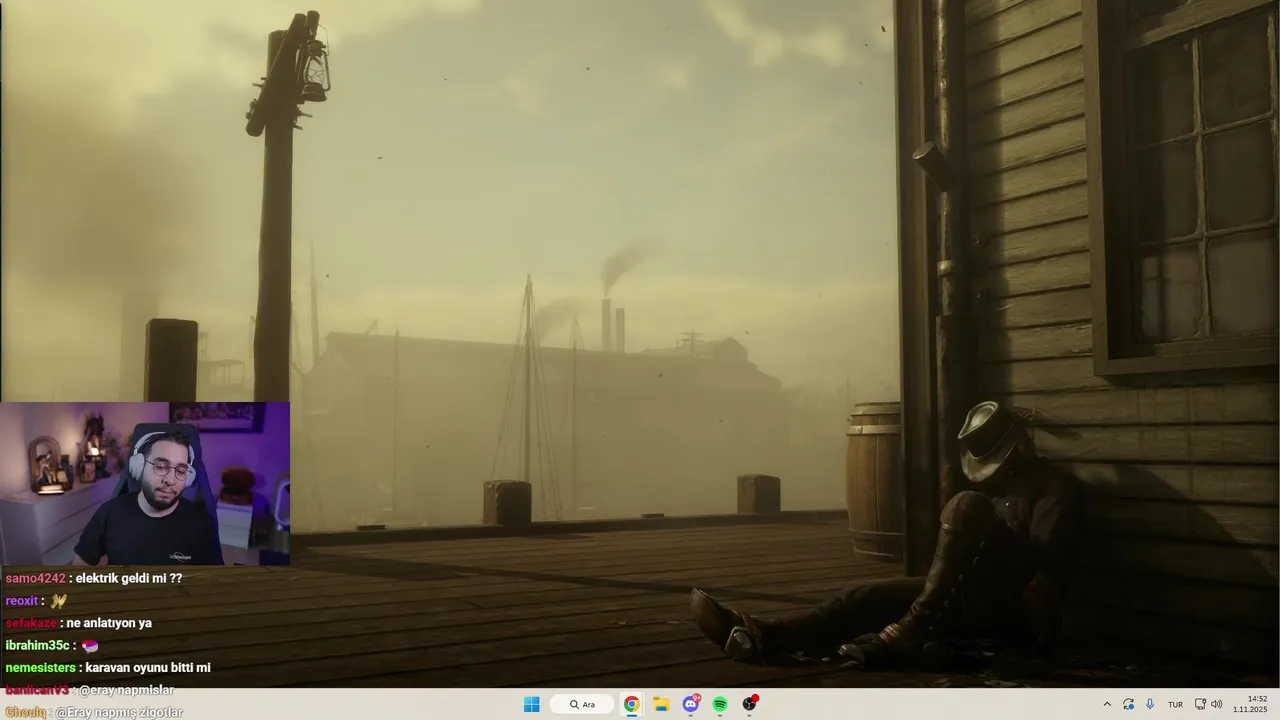The height and width of the screenshot is (720, 1280).
Task: Expand the hidden system tray icons chevron
Action: coord(1107,704)
